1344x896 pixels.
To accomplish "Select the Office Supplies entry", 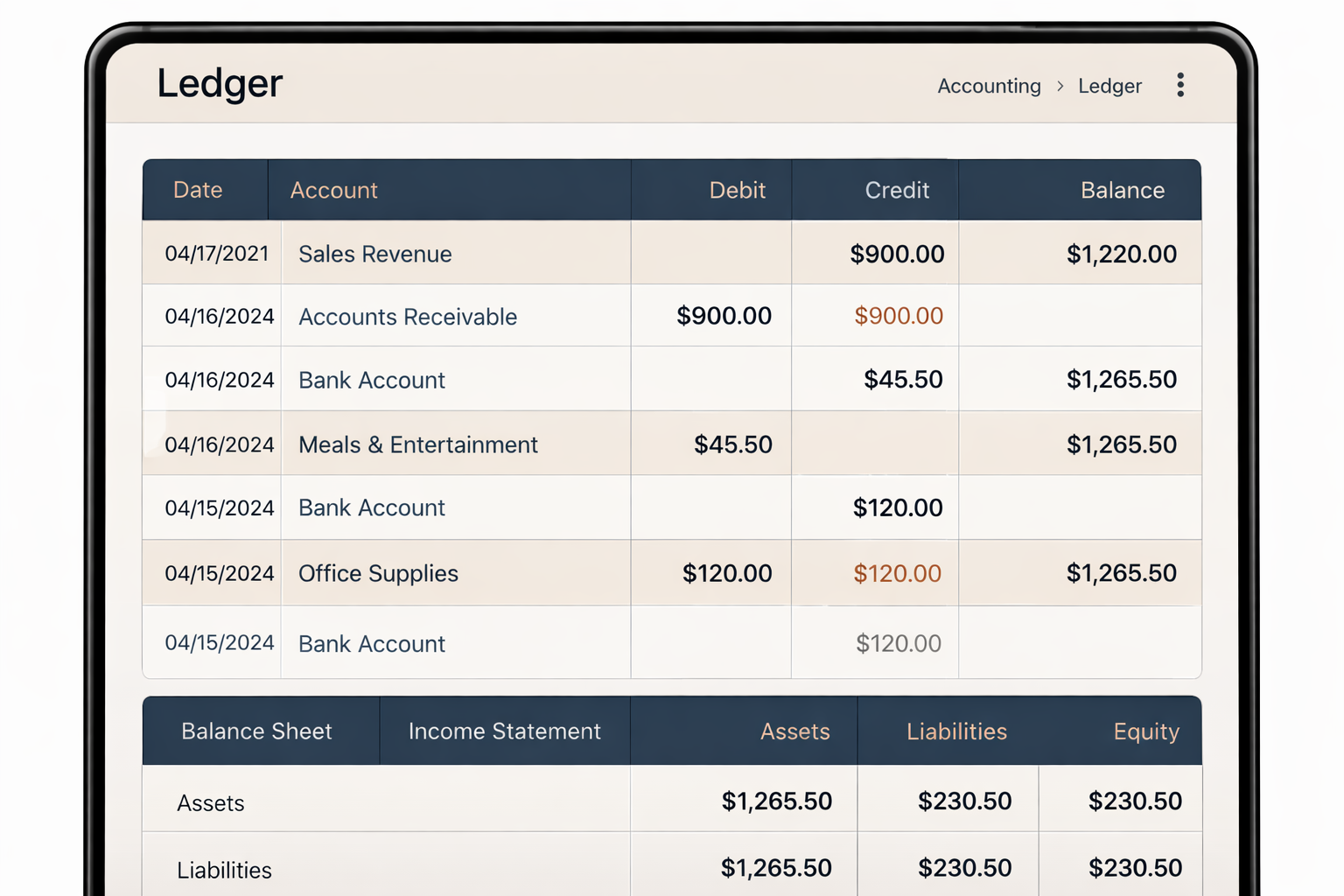I will point(378,573).
